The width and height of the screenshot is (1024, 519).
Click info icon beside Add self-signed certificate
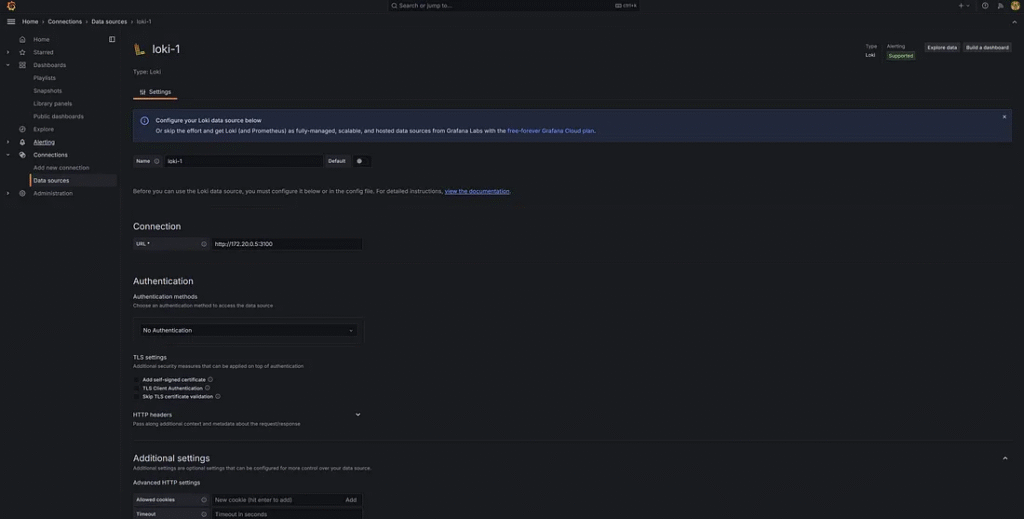[x=210, y=379]
